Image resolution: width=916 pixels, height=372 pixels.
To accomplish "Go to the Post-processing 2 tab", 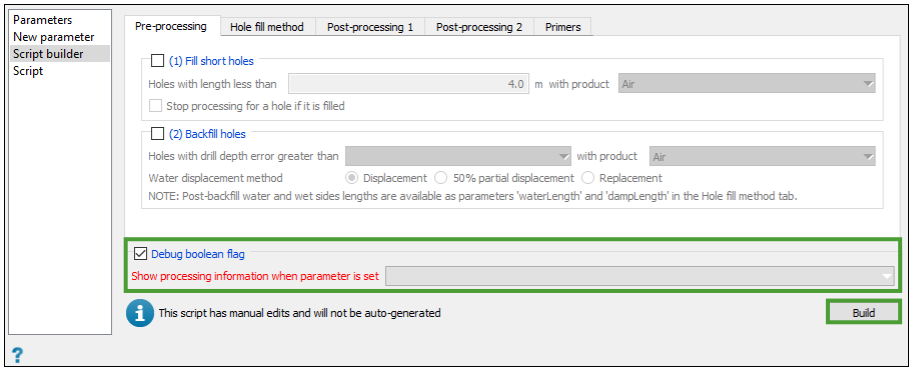I will coord(479,27).
